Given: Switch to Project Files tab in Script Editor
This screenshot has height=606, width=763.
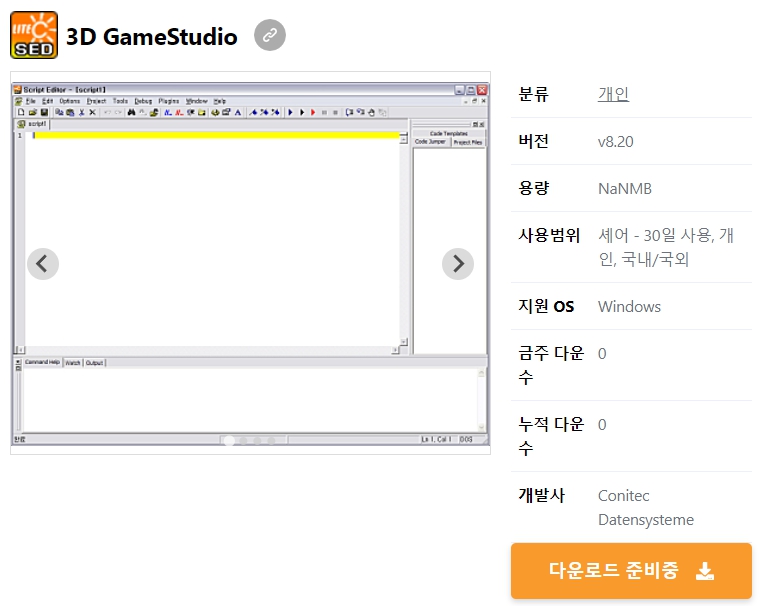Looking at the screenshot, I should click(x=468, y=142).
